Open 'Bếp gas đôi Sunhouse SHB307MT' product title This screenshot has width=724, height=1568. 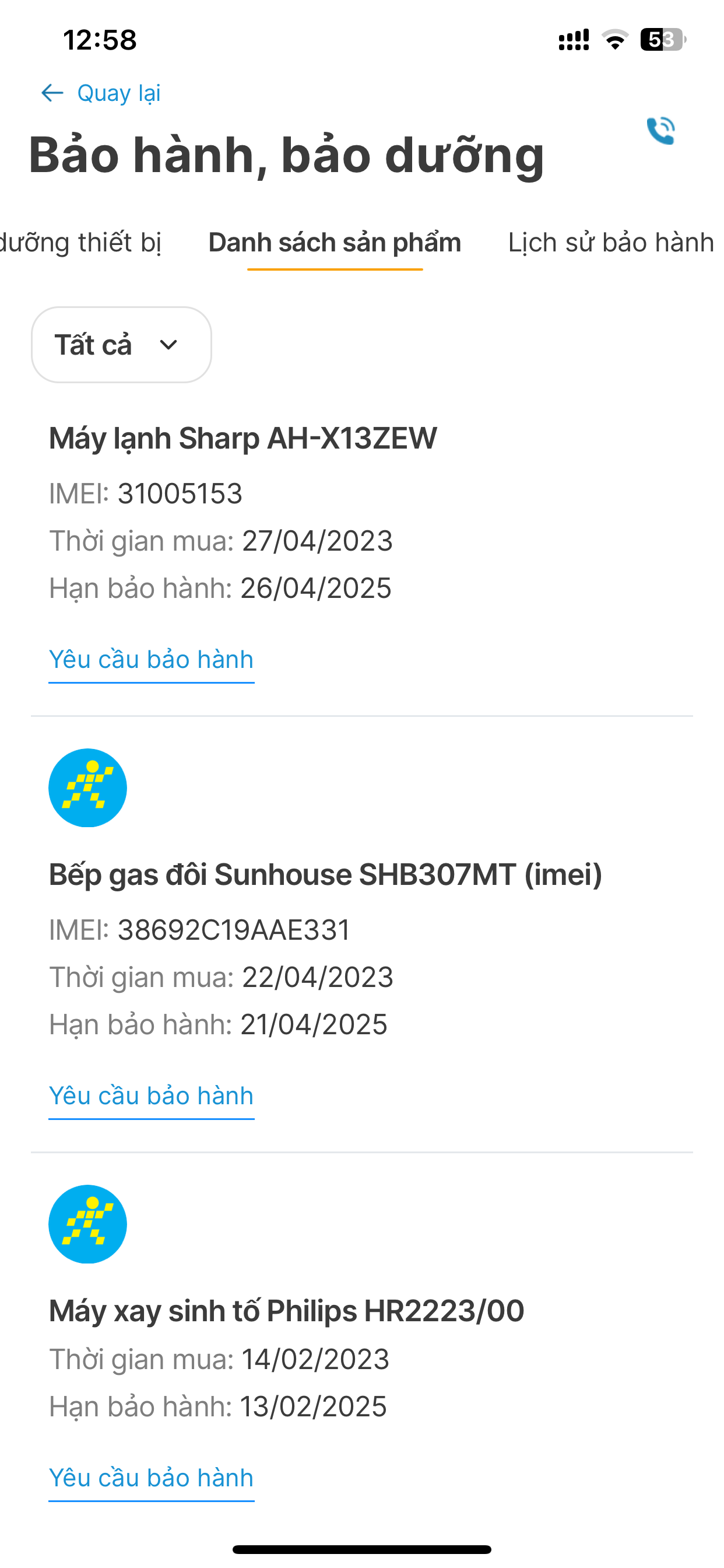(325, 874)
